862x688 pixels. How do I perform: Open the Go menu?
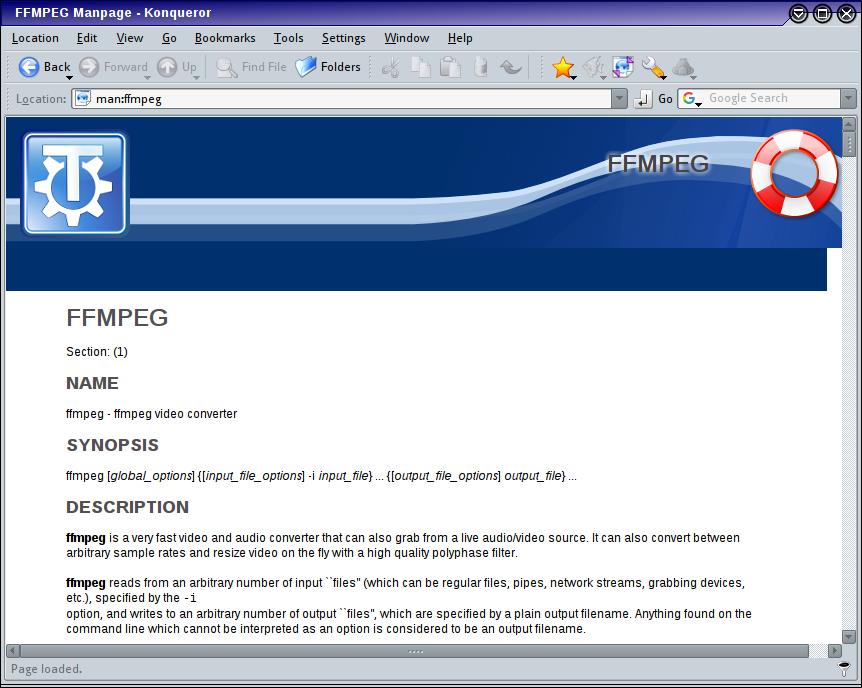pos(169,38)
